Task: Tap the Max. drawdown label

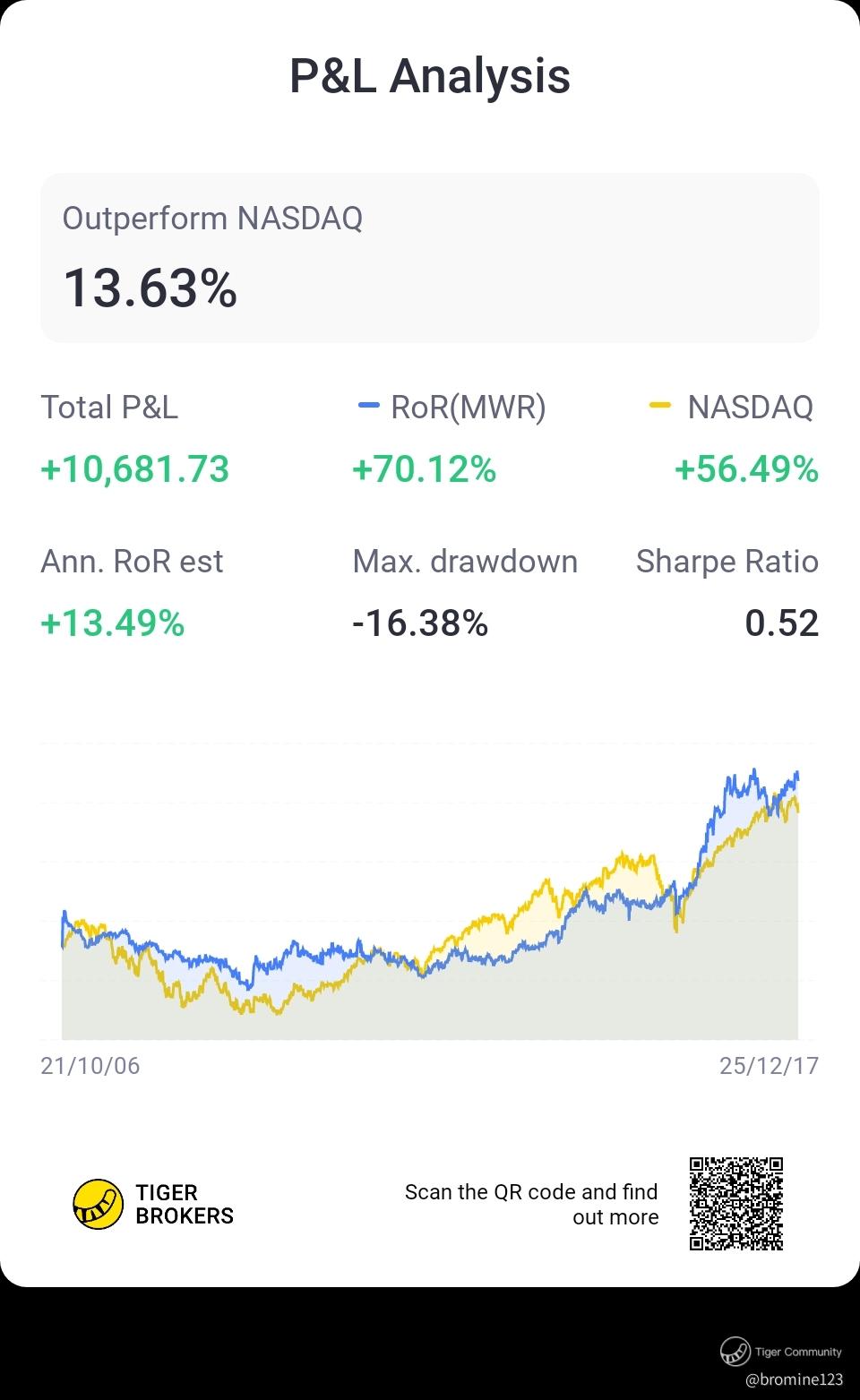Action: click(x=465, y=562)
